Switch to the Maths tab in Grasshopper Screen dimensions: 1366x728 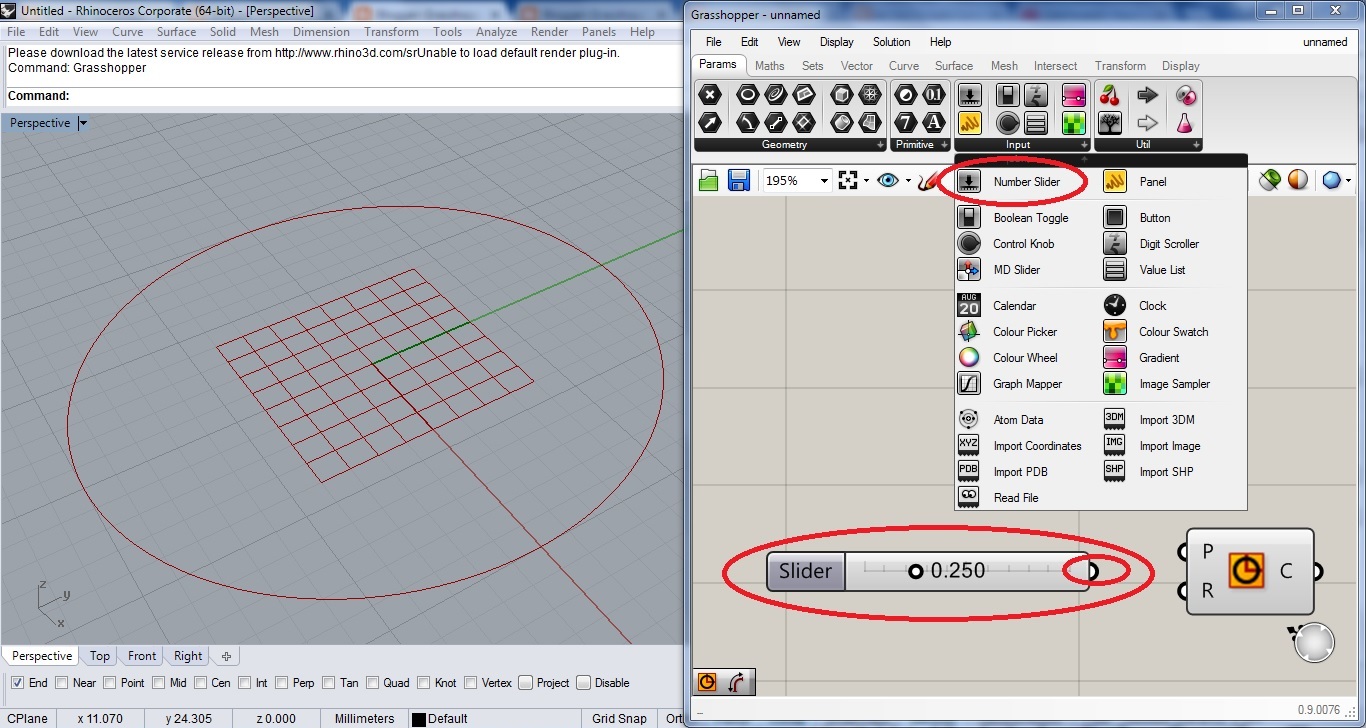click(769, 65)
